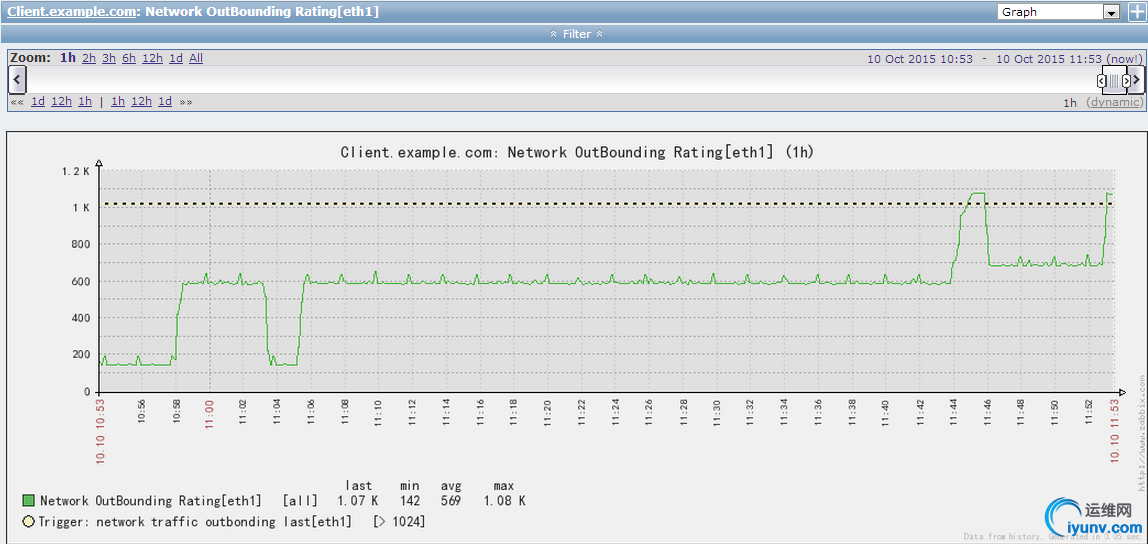
Task: Set zoom to 1d
Action: pyautogui.click(x=176, y=58)
